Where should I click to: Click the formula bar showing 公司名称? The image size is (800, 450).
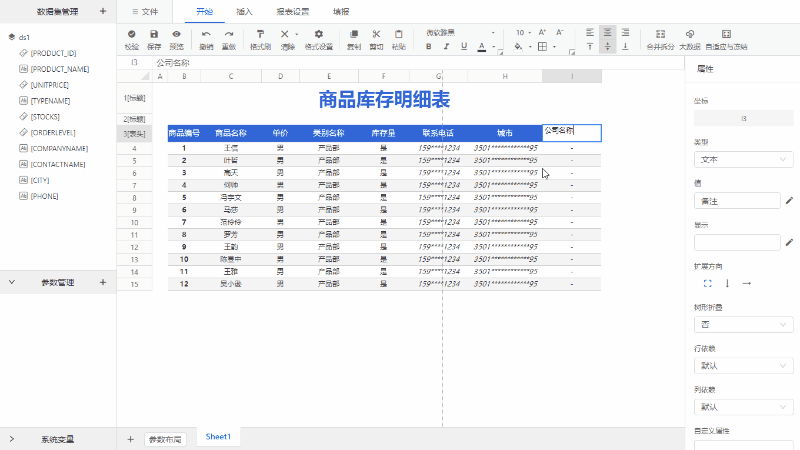pyautogui.click(x=418, y=63)
